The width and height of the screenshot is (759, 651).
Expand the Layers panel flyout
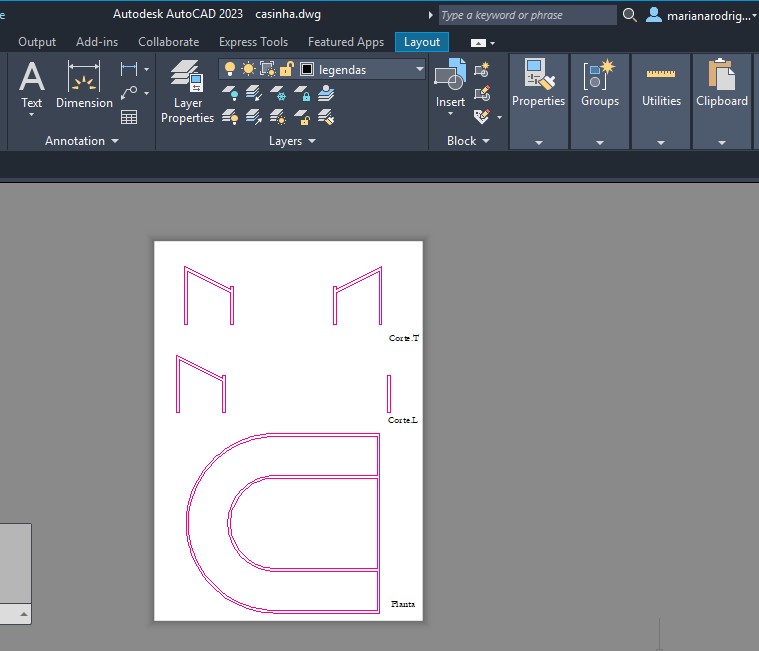[x=292, y=141]
